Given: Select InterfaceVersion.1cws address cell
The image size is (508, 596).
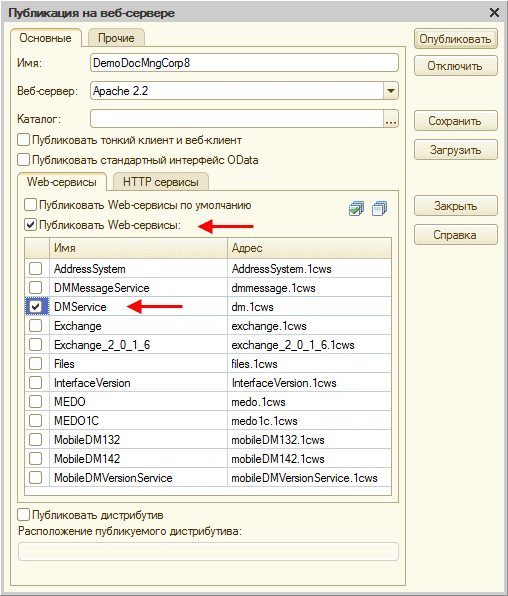Looking at the screenshot, I should [309, 383].
